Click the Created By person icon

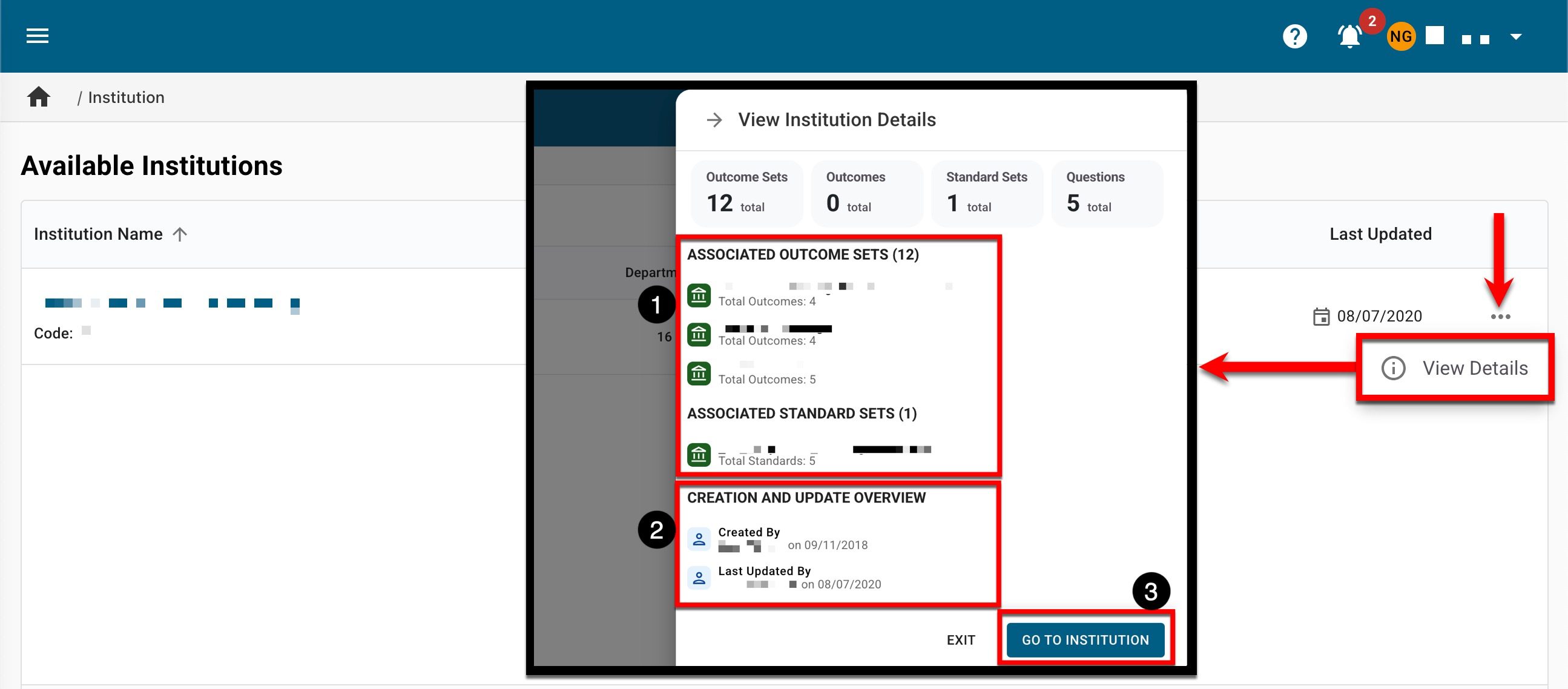[x=699, y=539]
